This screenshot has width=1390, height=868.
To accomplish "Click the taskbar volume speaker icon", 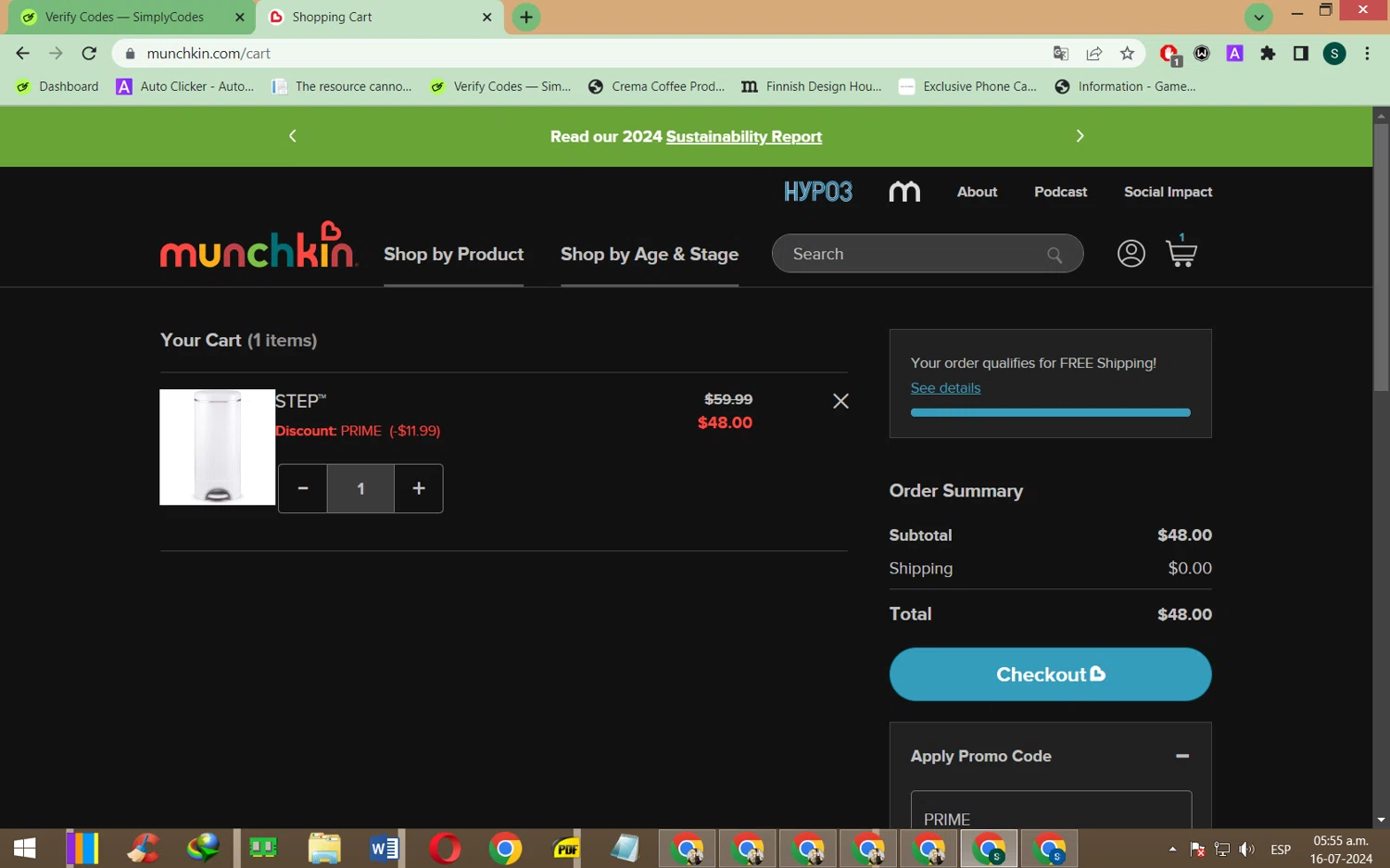I will [x=1247, y=849].
